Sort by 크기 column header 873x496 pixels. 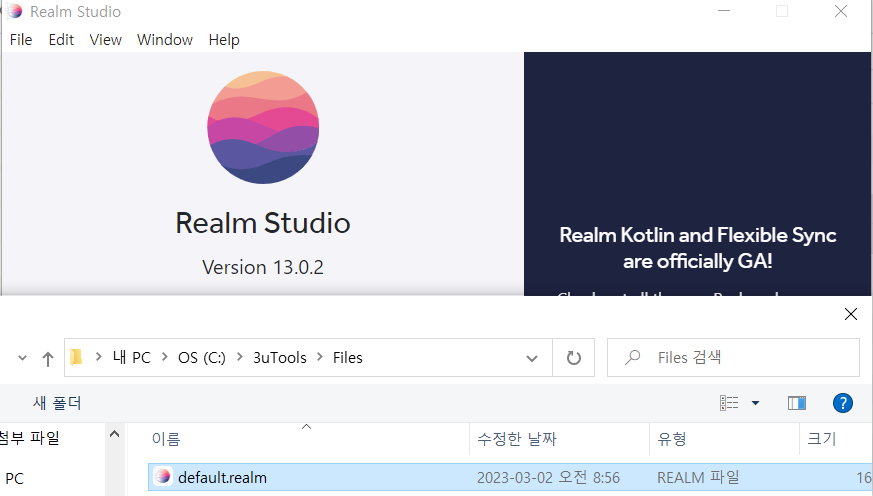pyautogui.click(x=822, y=439)
